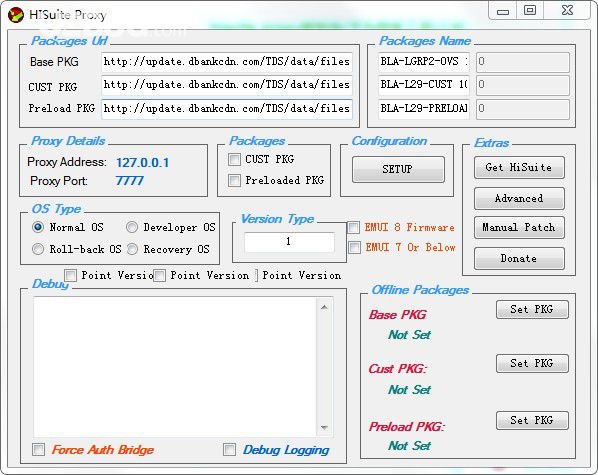Click Not Set under Cust PKG
598x475 pixels.
[409, 390]
